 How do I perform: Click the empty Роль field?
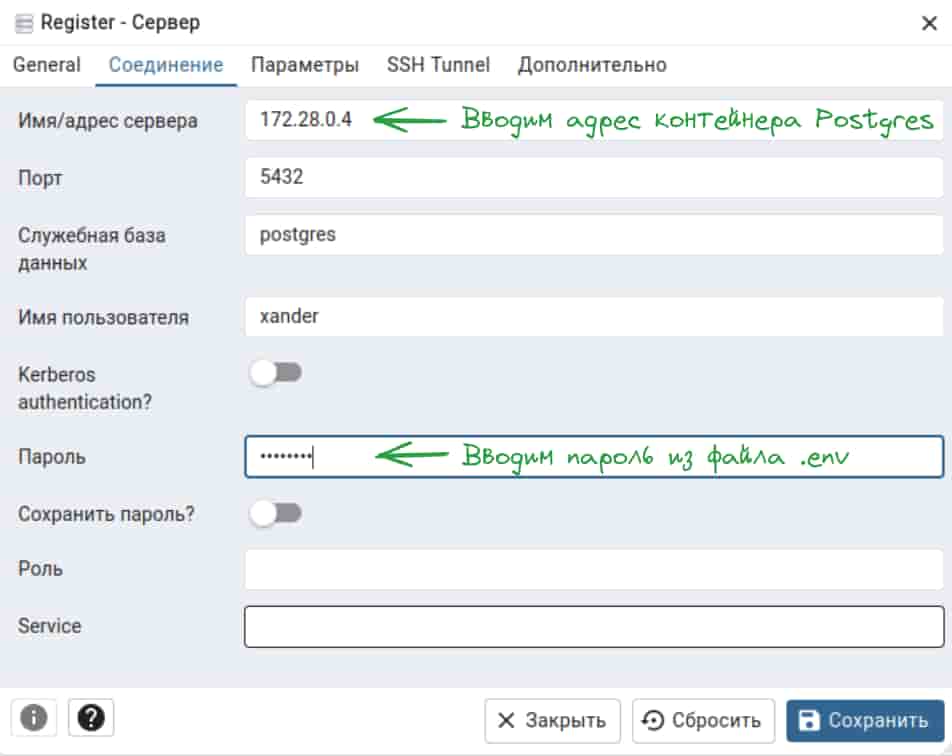click(594, 569)
